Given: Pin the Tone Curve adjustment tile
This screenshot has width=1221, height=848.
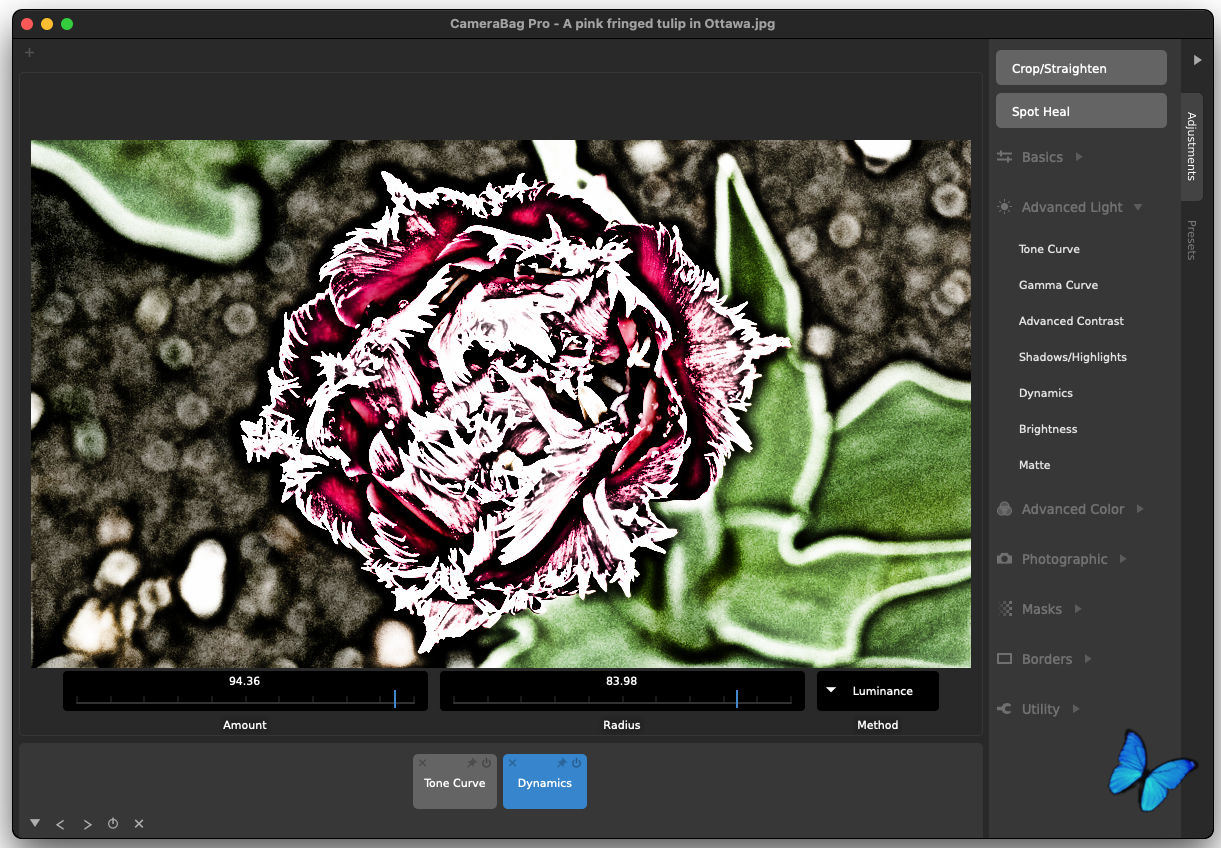Looking at the screenshot, I should pyautogui.click(x=472, y=763).
